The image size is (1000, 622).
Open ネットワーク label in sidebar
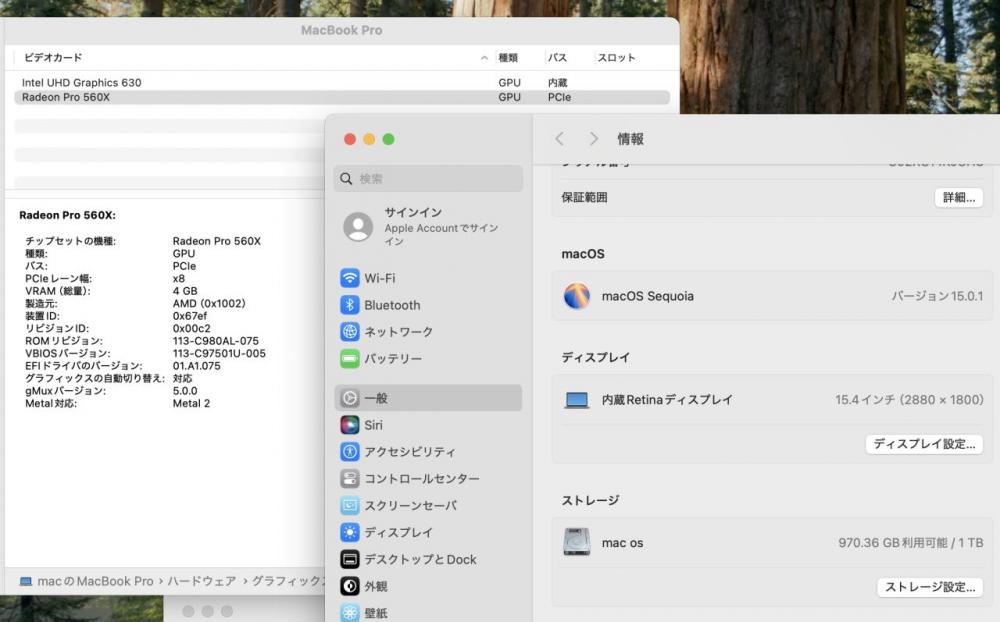pyautogui.click(x=399, y=332)
